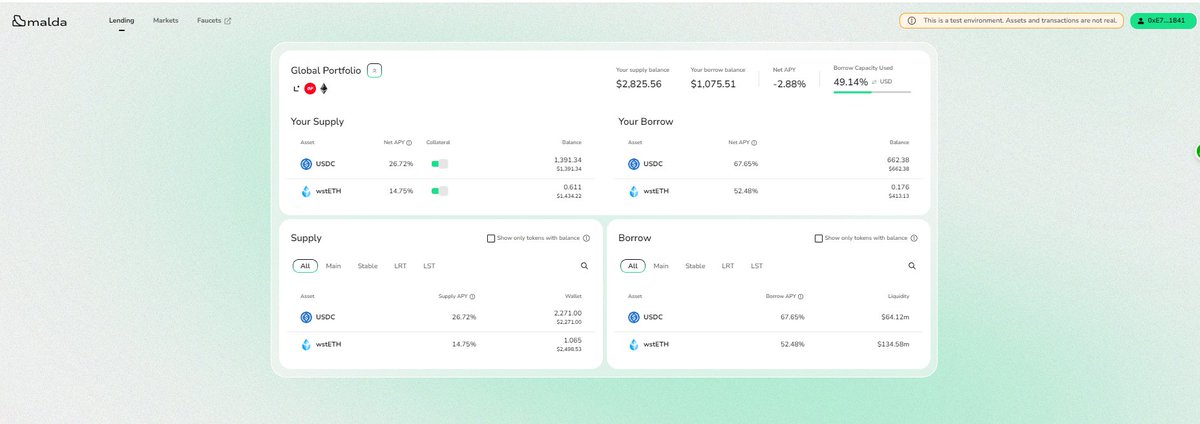Click 14.75% APY in Supply list
1200x424 pixels.
click(464, 344)
